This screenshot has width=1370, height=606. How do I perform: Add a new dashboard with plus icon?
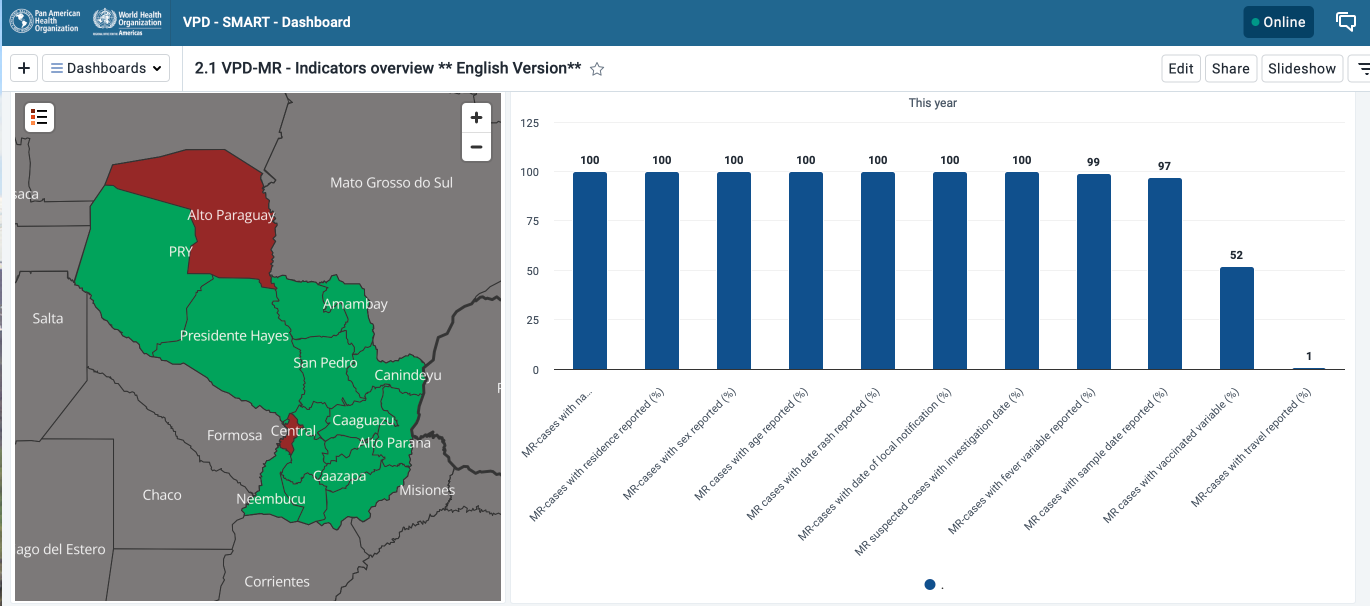(24, 68)
